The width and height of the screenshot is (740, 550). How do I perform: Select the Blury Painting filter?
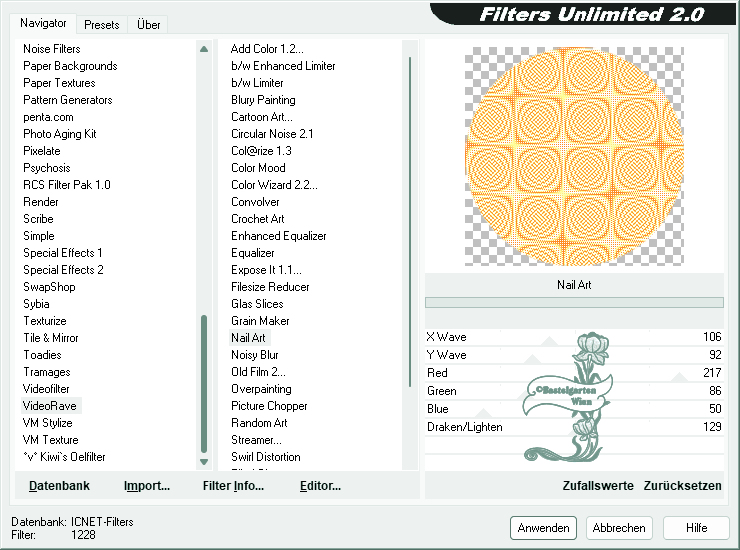pyautogui.click(x=263, y=100)
